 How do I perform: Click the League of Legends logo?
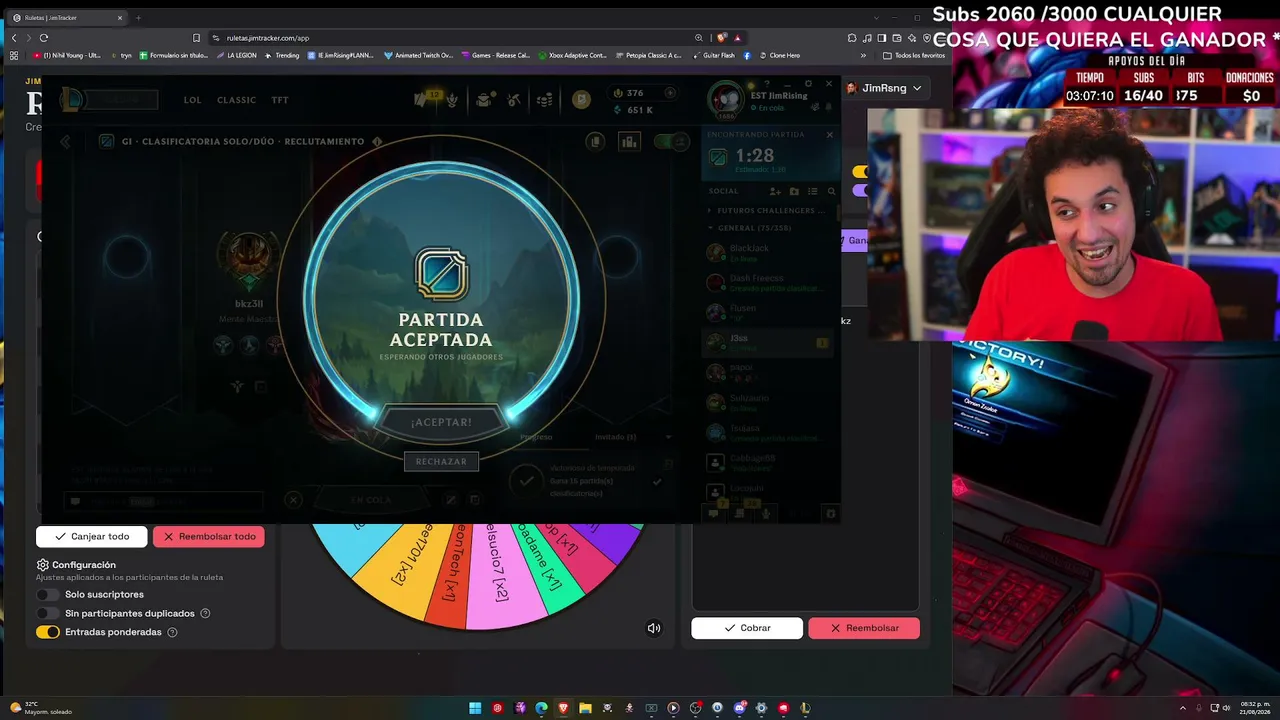pyautogui.click(x=70, y=99)
